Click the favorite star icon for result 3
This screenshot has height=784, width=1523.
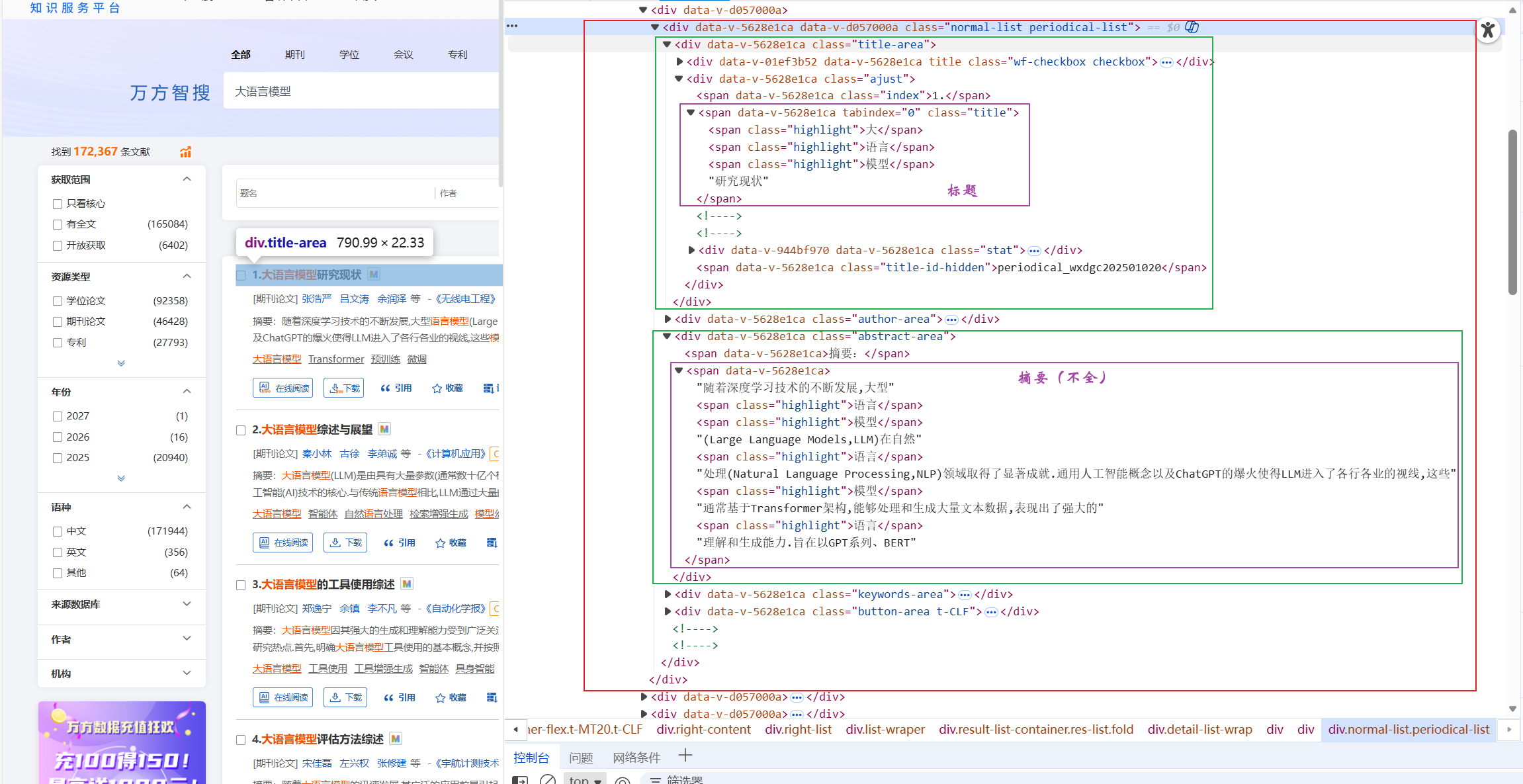tap(440, 697)
